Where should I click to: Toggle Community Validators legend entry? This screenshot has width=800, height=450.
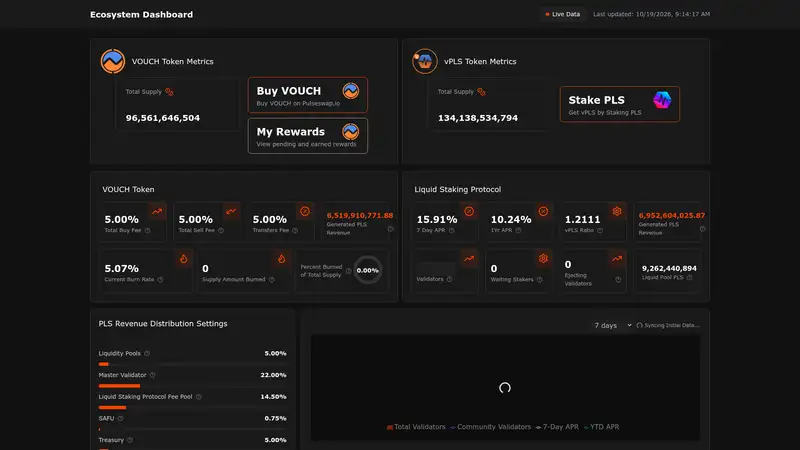click(x=490, y=427)
